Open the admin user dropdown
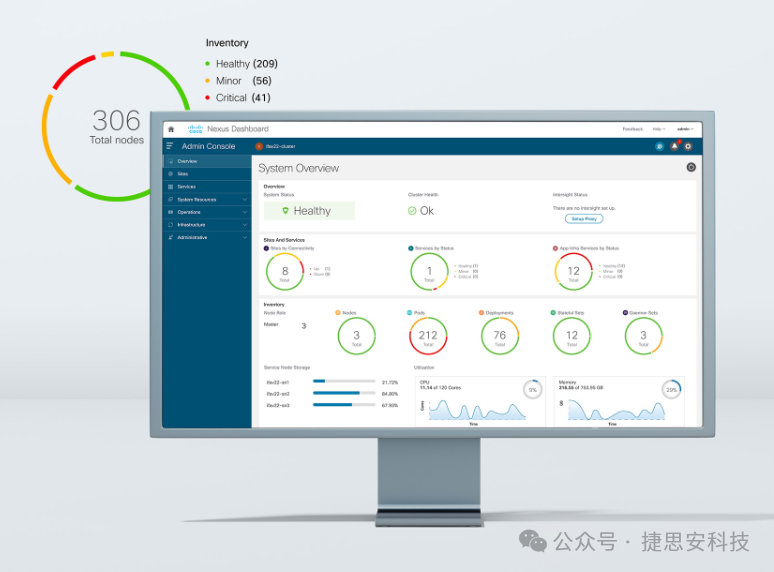 [x=685, y=129]
